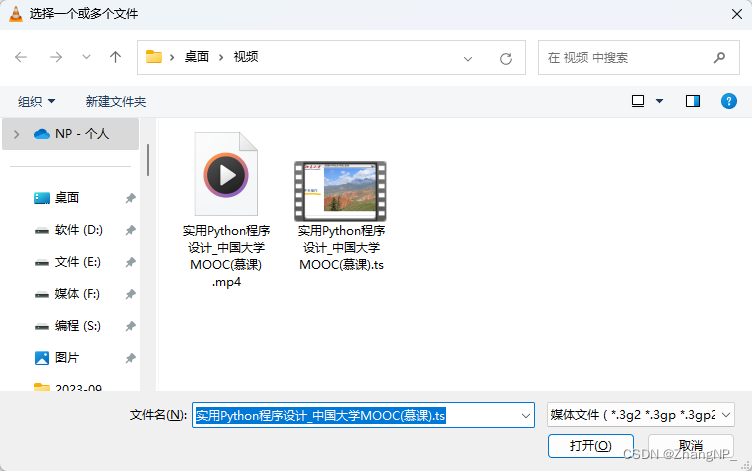Unpin 桌面 using its pin icon
This screenshot has height=471, width=752.
(x=130, y=198)
